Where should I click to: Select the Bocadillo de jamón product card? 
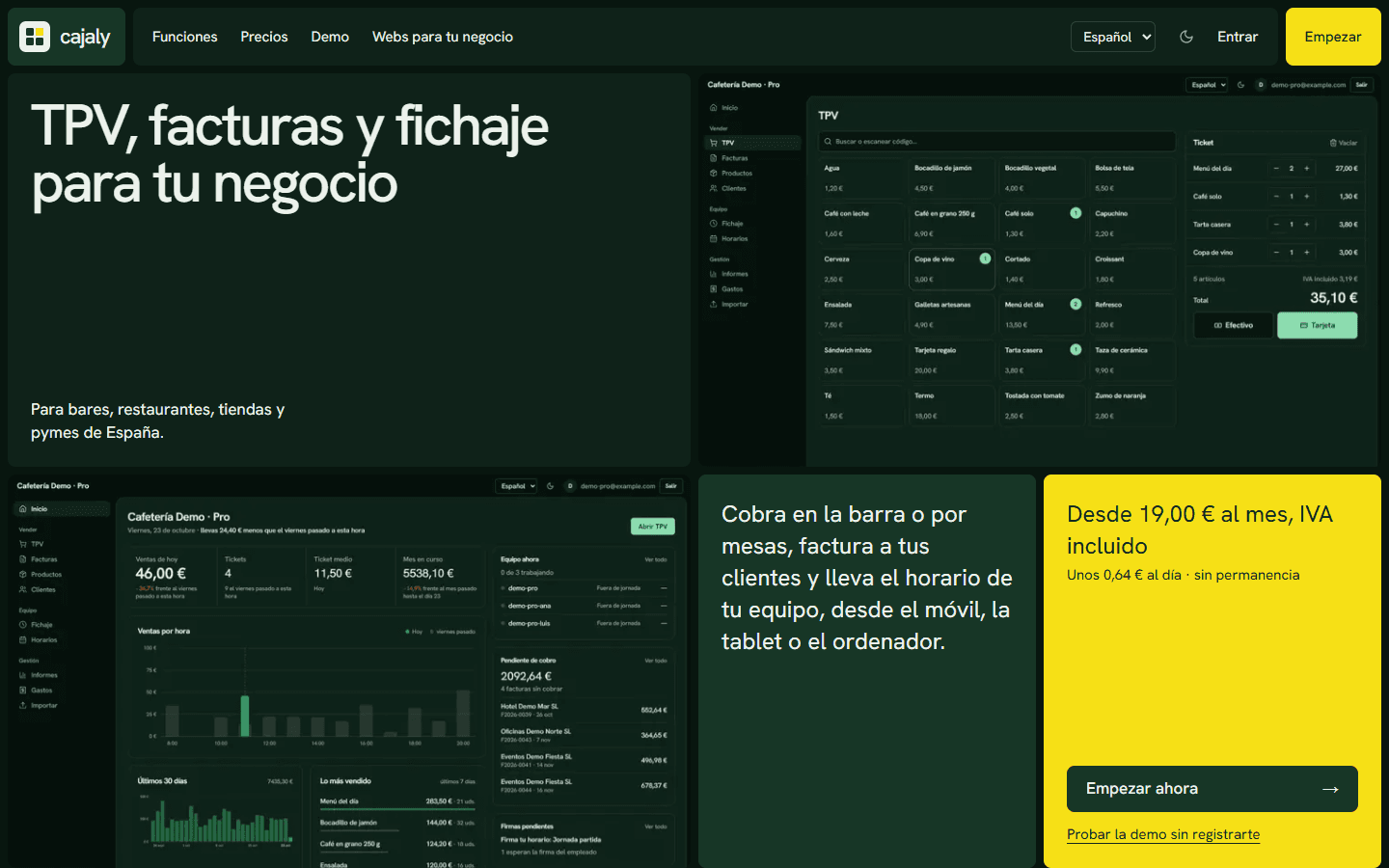952,179
